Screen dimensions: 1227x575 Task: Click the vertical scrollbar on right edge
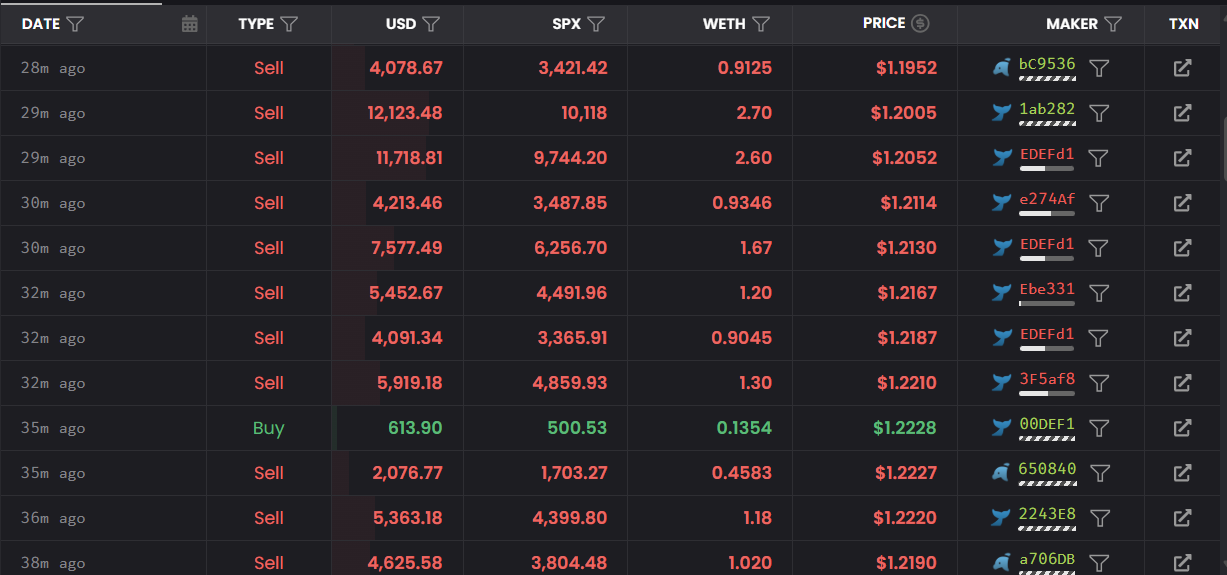pyautogui.click(x=1223, y=150)
